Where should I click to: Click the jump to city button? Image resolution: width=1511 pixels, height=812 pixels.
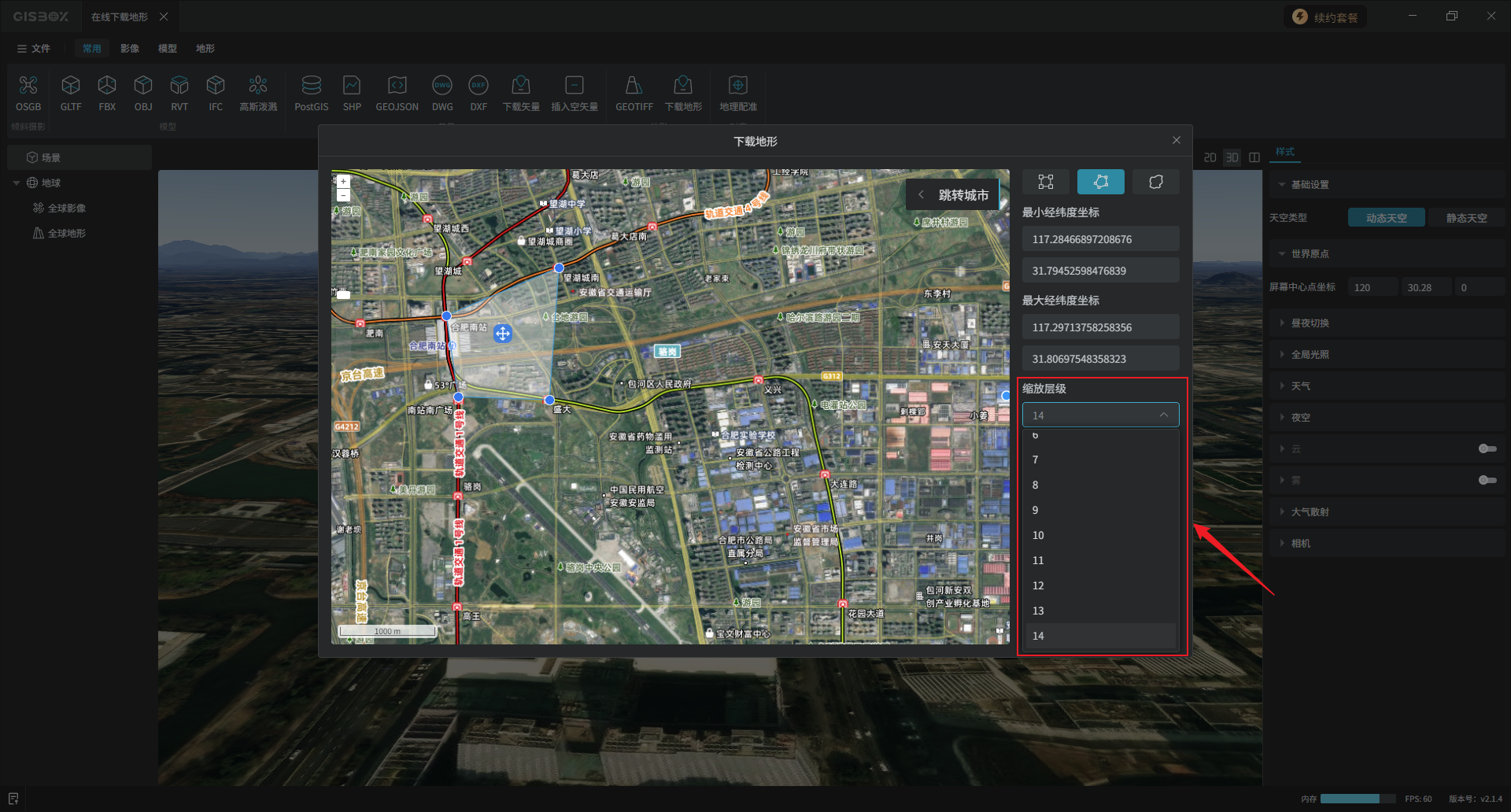tap(954, 195)
